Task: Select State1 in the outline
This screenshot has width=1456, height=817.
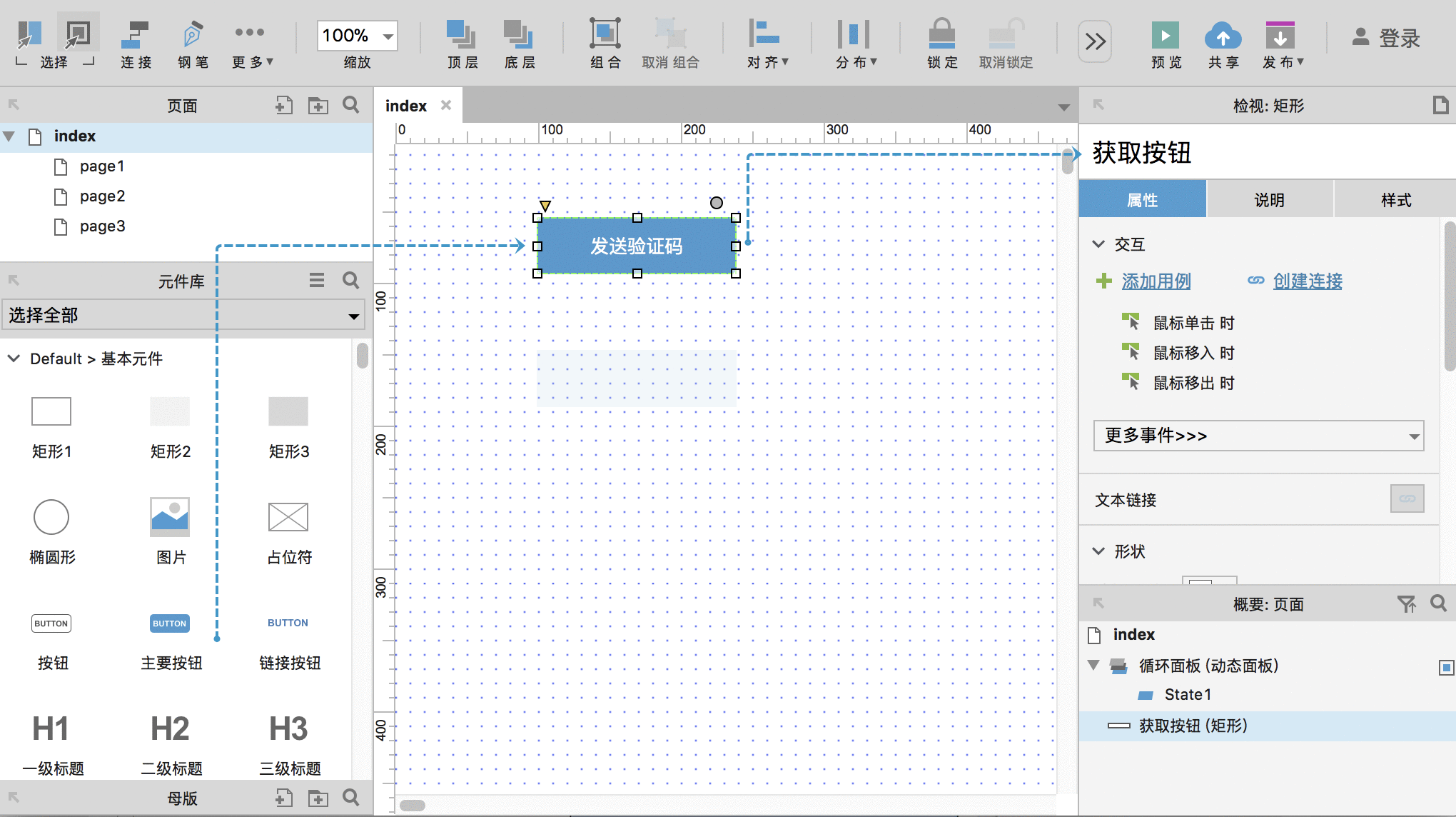Action: [x=1188, y=695]
